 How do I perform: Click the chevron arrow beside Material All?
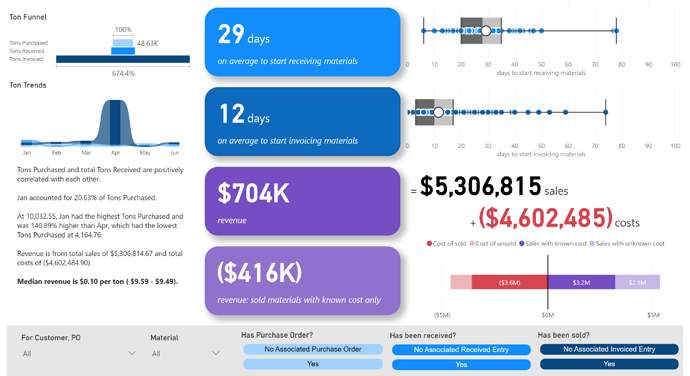[215, 353]
